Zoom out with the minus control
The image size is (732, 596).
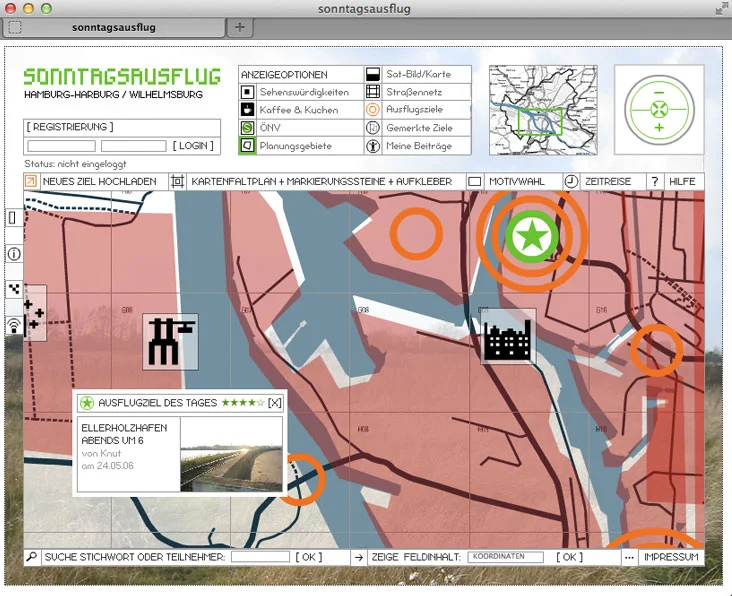coord(659,93)
